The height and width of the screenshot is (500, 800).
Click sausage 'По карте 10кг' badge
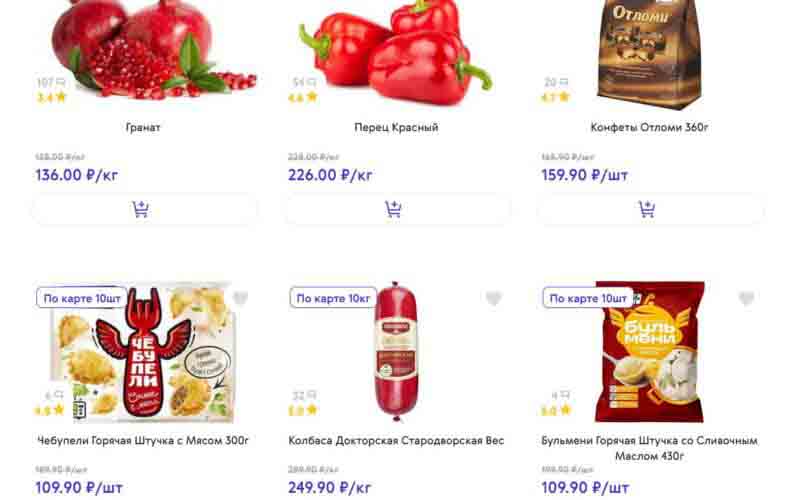[x=333, y=298]
